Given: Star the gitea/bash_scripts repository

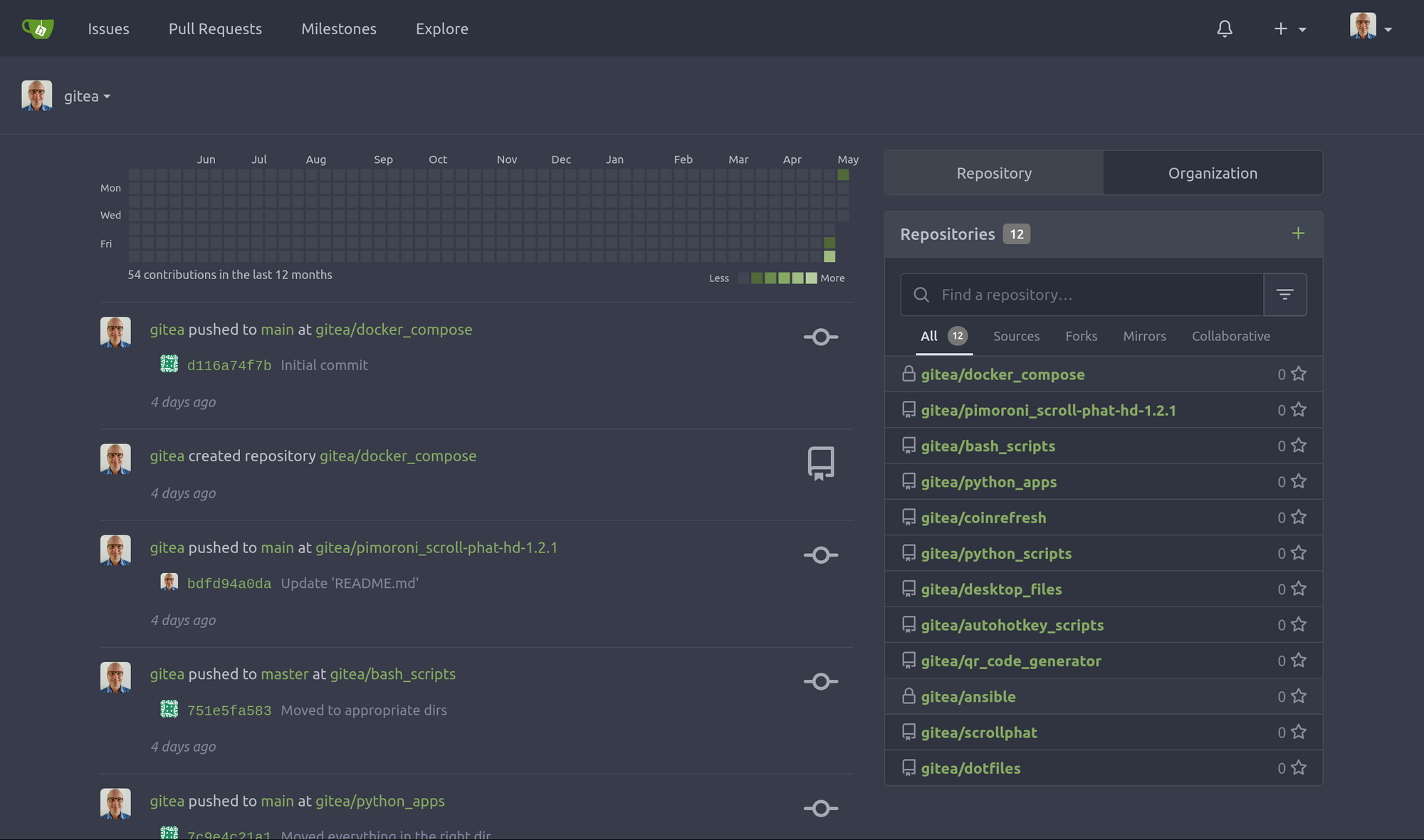Looking at the screenshot, I should click(1299, 446).
